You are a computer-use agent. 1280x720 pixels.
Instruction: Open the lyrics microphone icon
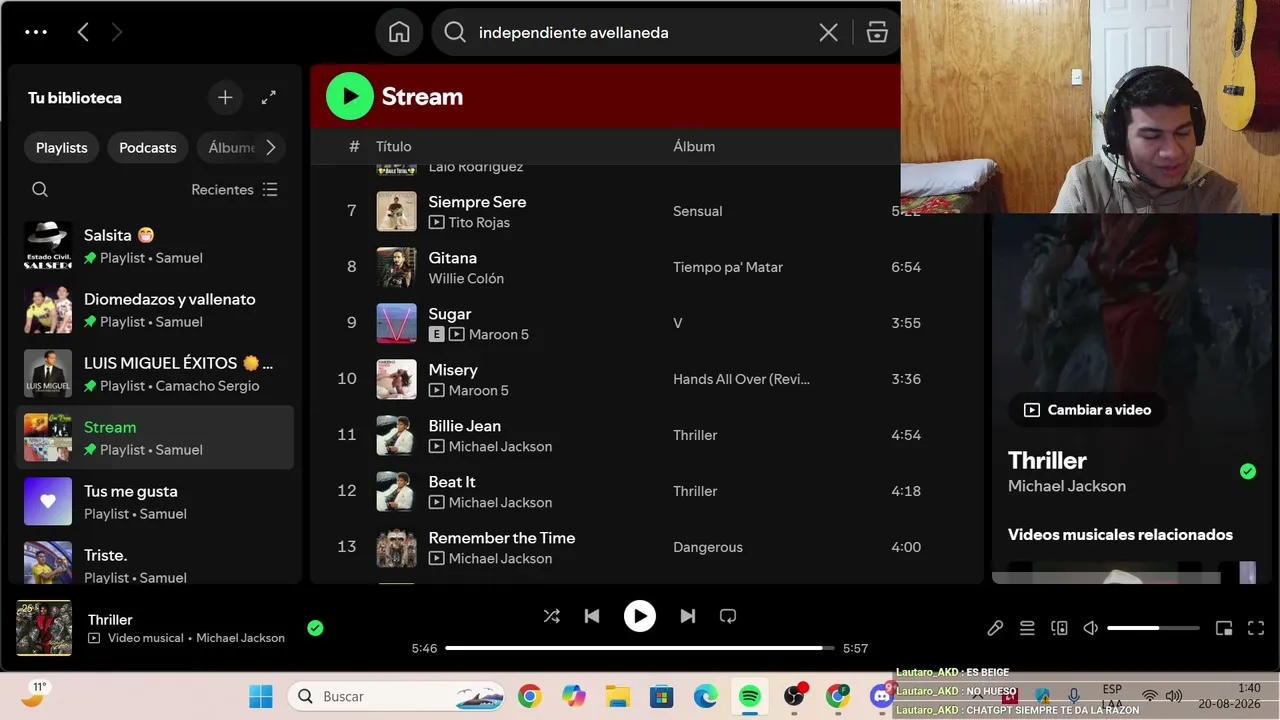point(995,628)
